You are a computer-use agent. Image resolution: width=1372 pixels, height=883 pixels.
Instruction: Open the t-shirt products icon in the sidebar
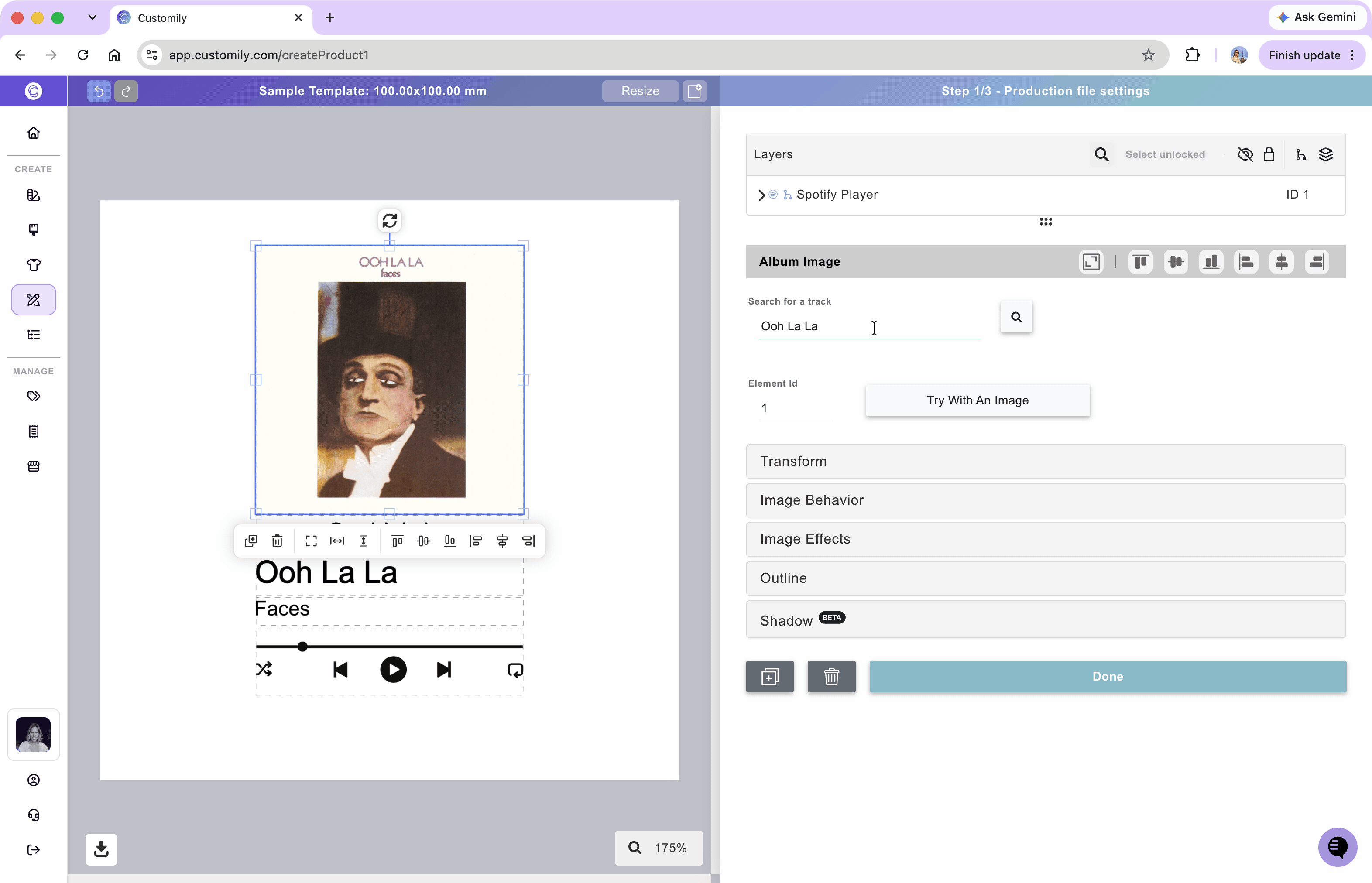(33, 264)
